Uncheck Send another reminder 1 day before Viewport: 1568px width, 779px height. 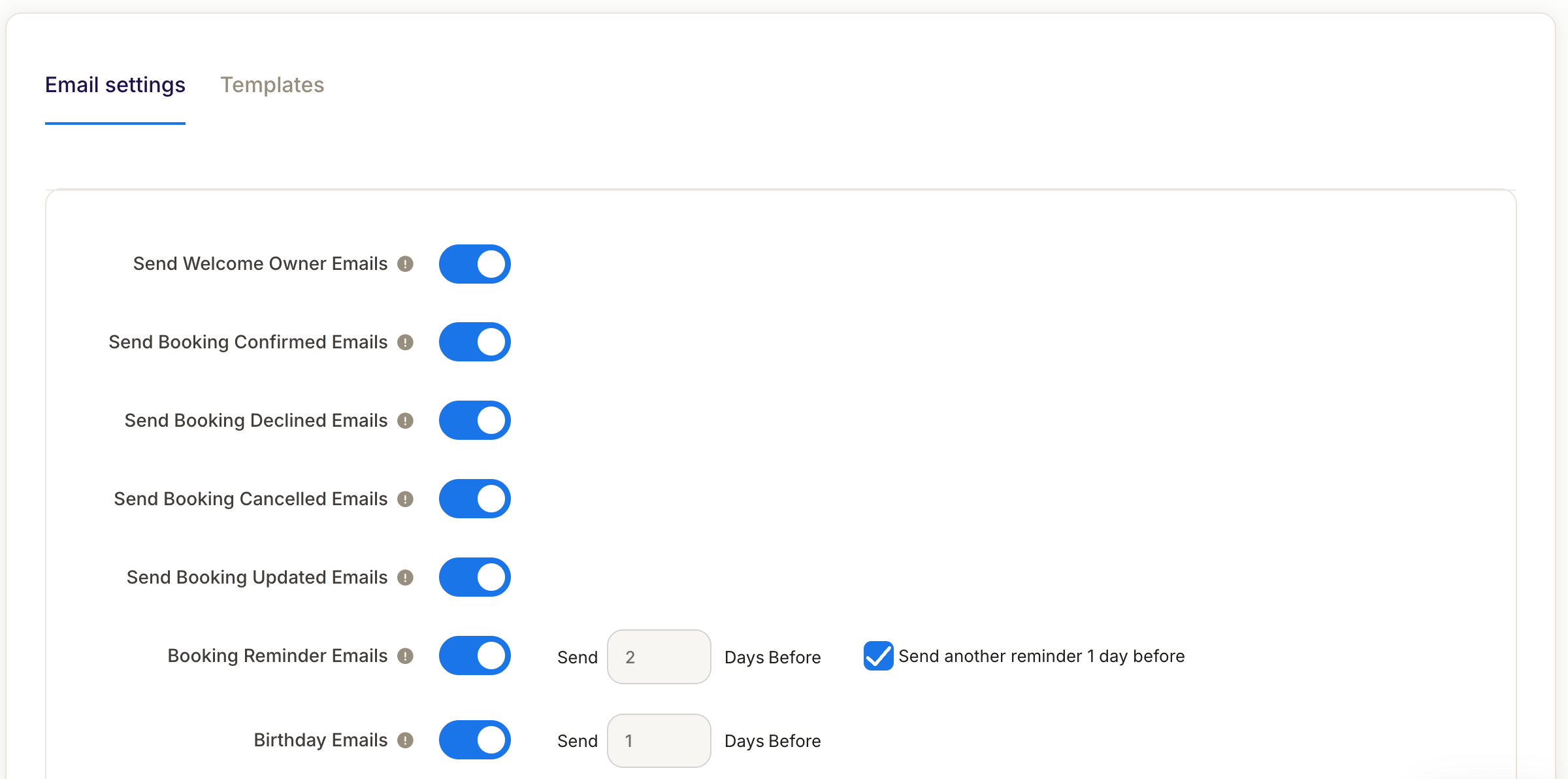(x=878, y=655)
